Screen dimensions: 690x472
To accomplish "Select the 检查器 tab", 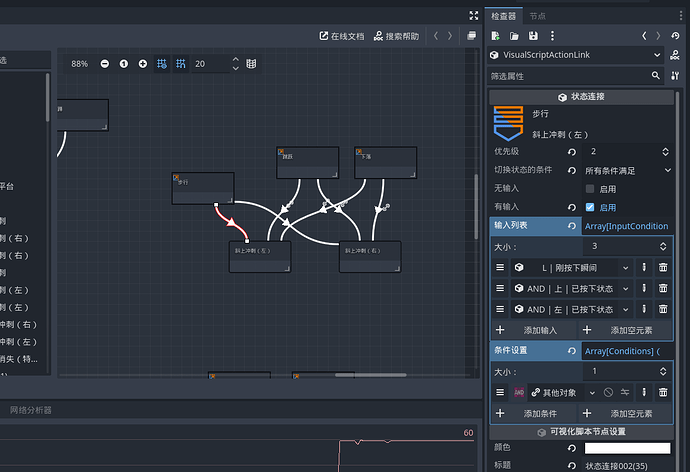I will [503, 16].
